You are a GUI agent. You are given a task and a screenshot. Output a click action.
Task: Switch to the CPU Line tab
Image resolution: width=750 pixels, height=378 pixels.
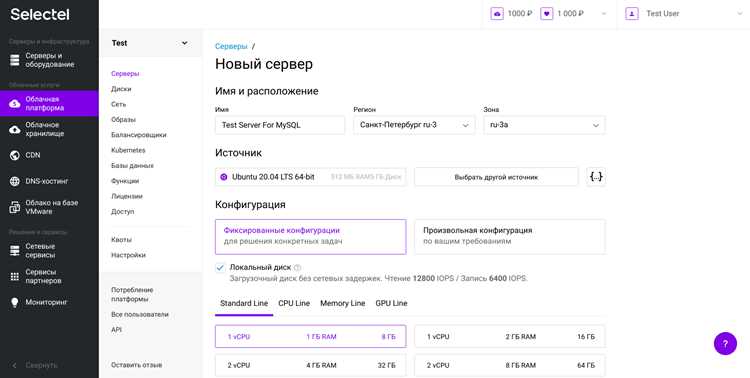[x=294, y=303]
